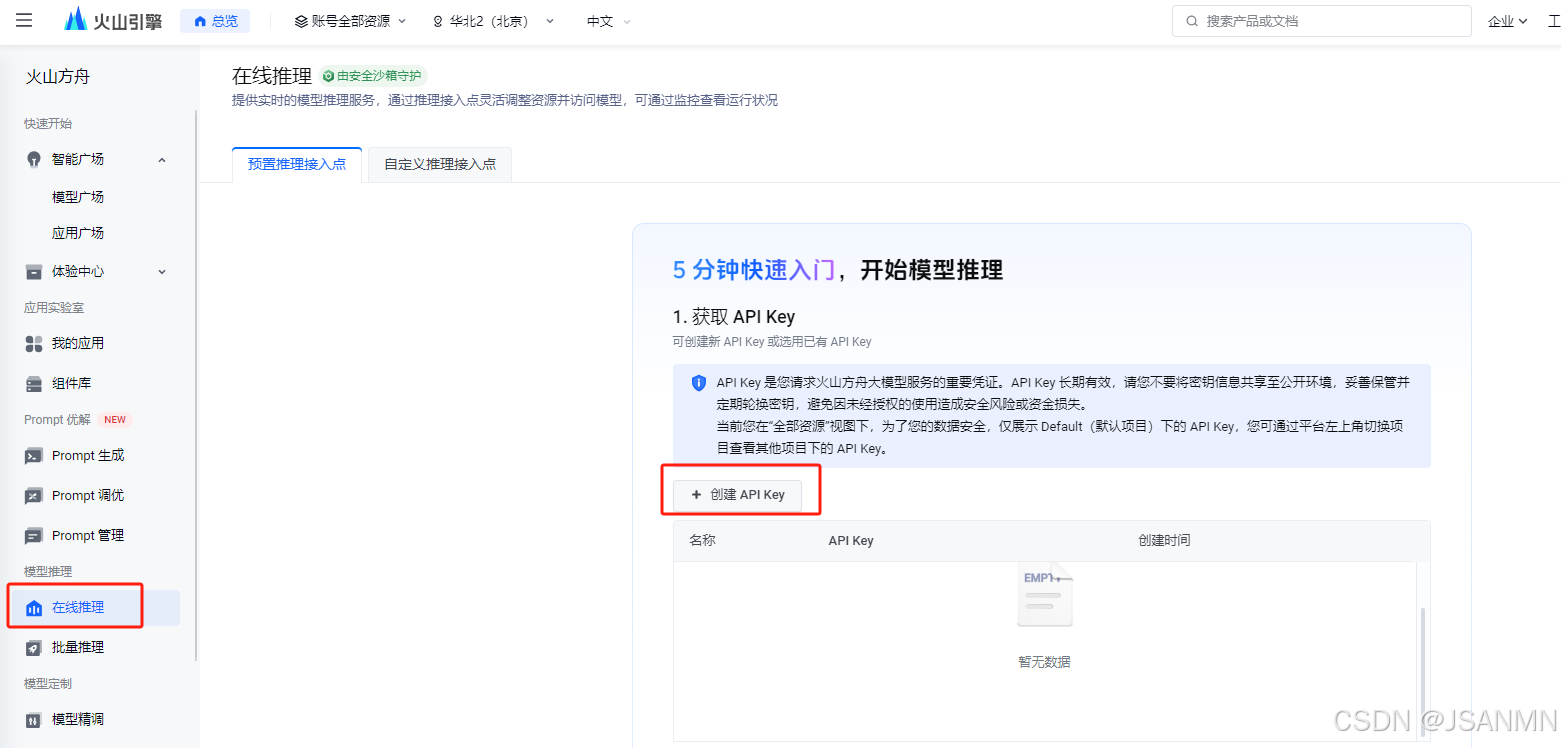Screen dimensions: 1561x748
Task: Open 我的应用 in the sidebar
Action: click(x=78, y=343)
